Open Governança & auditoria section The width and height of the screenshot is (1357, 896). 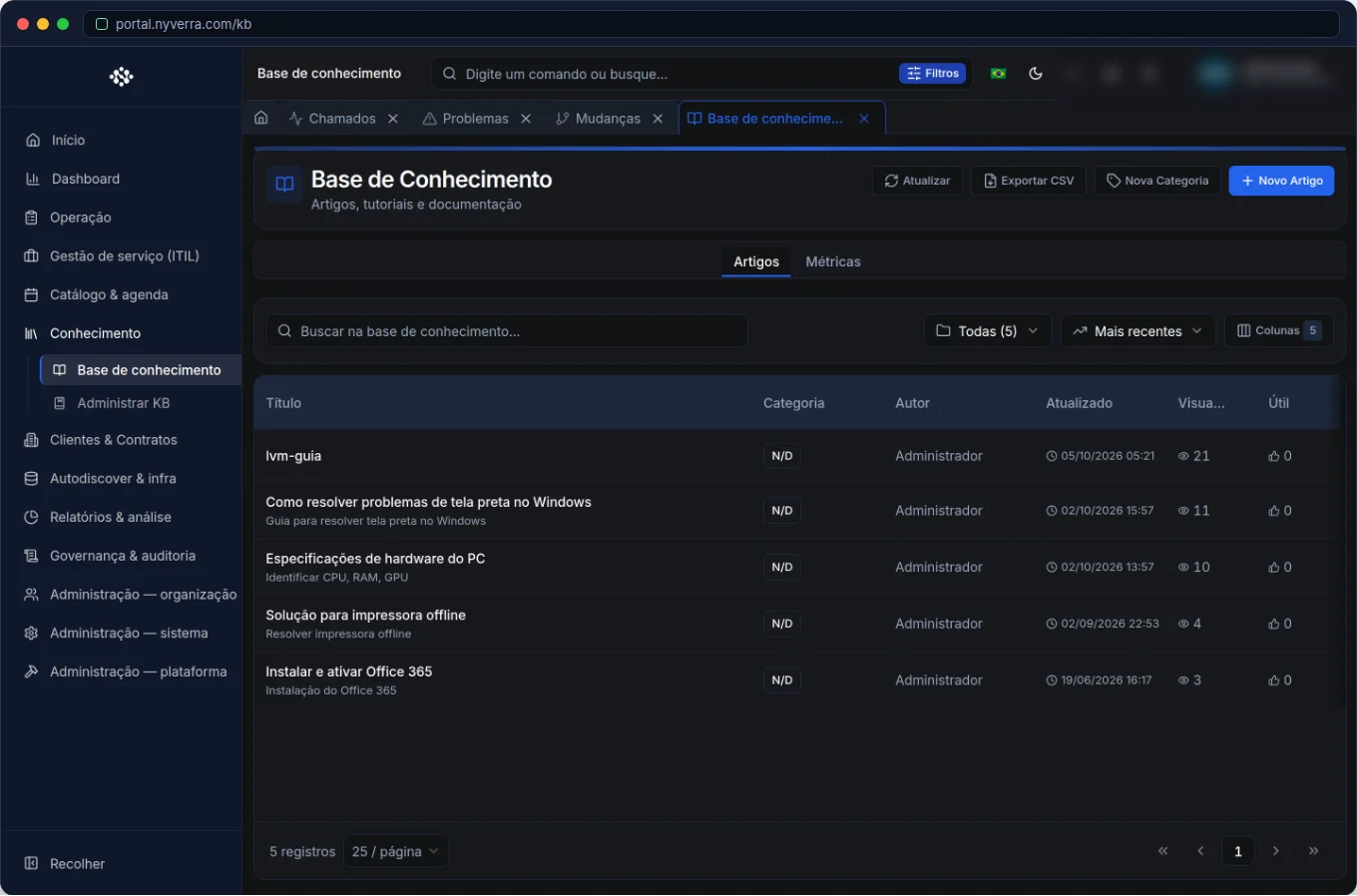pos(121,556)
